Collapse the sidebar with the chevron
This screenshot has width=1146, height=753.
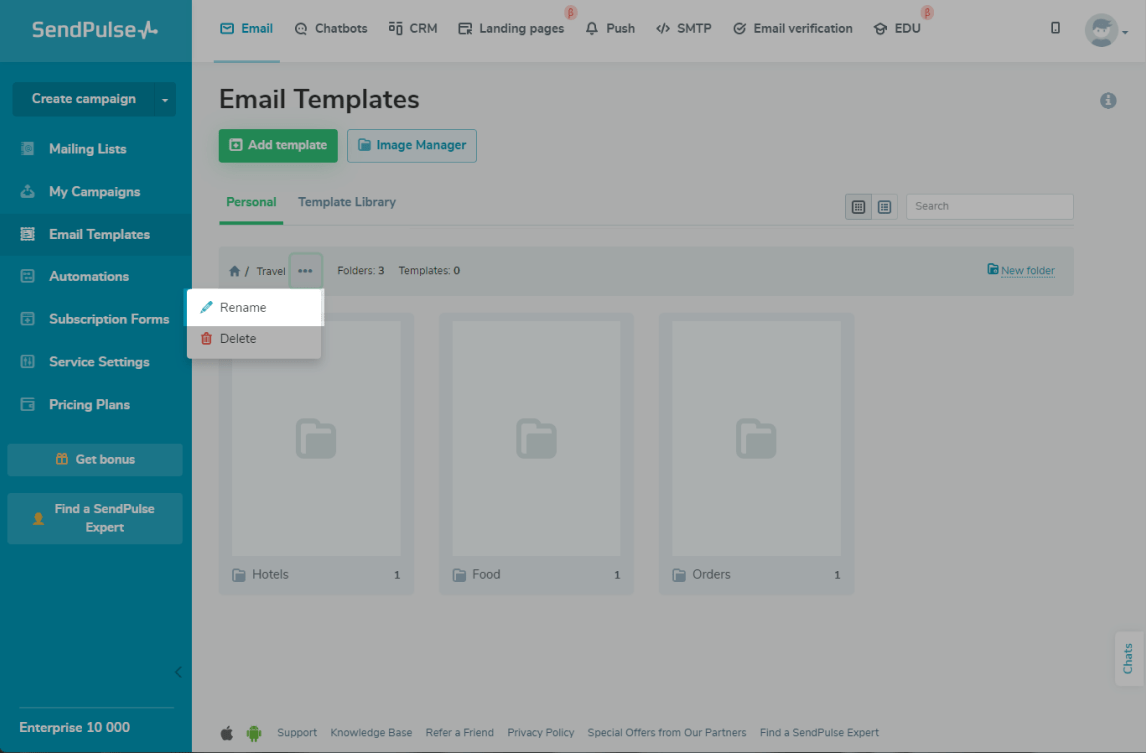pos(178,672)
